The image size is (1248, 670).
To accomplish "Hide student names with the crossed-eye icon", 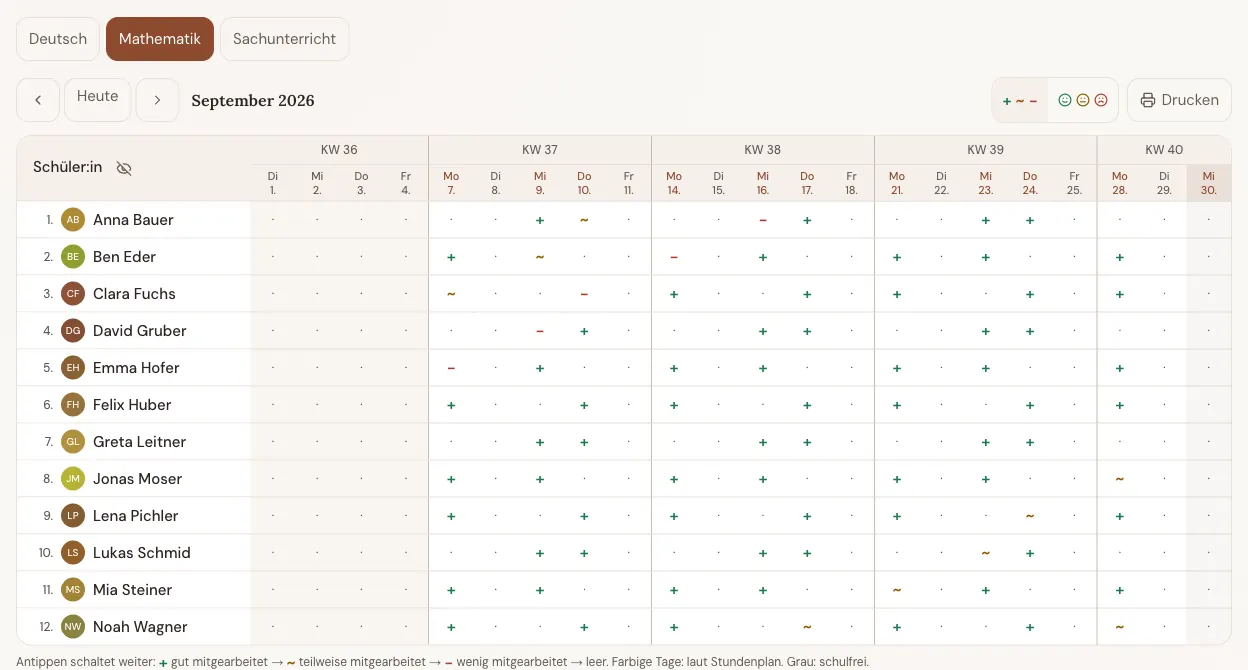I will (x=124, y=168).
